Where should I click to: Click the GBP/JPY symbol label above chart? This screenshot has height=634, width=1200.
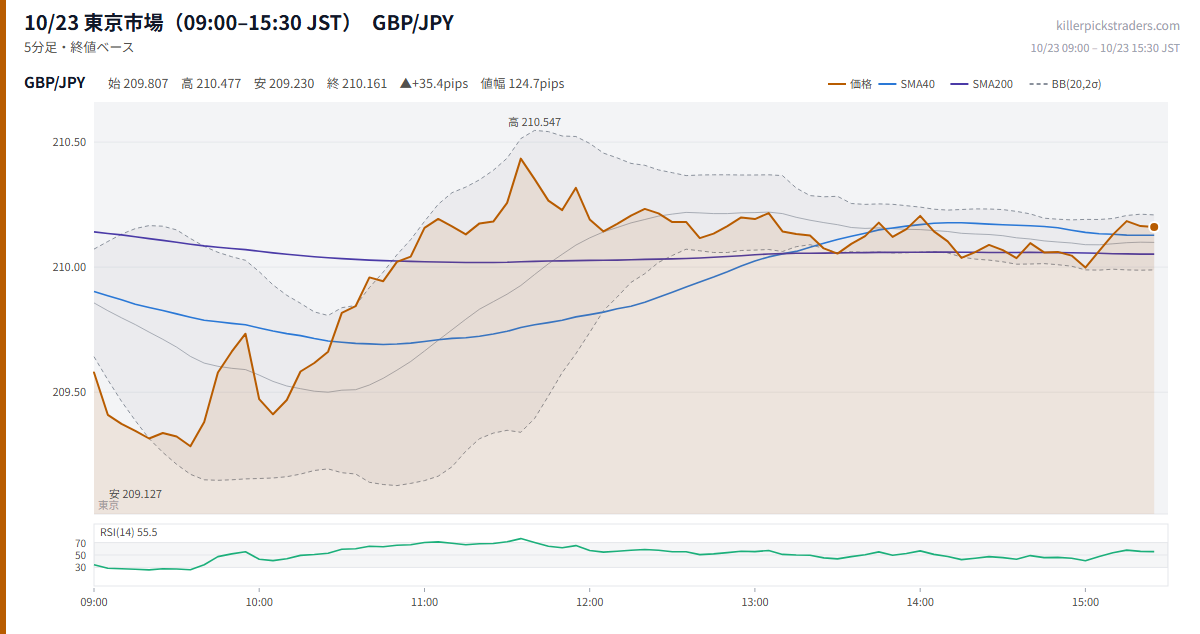pyautogui.click(x=55, y=83)
